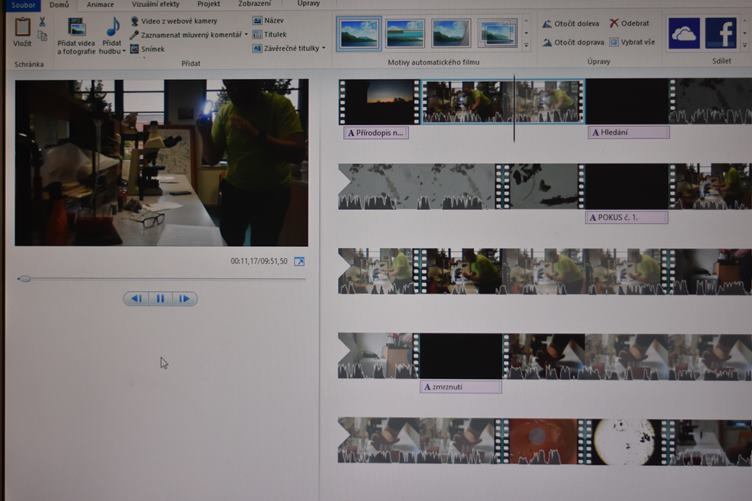752x501 pixels.
Task: Click the cut scissors icon
Action: click(x=42, y=22)
